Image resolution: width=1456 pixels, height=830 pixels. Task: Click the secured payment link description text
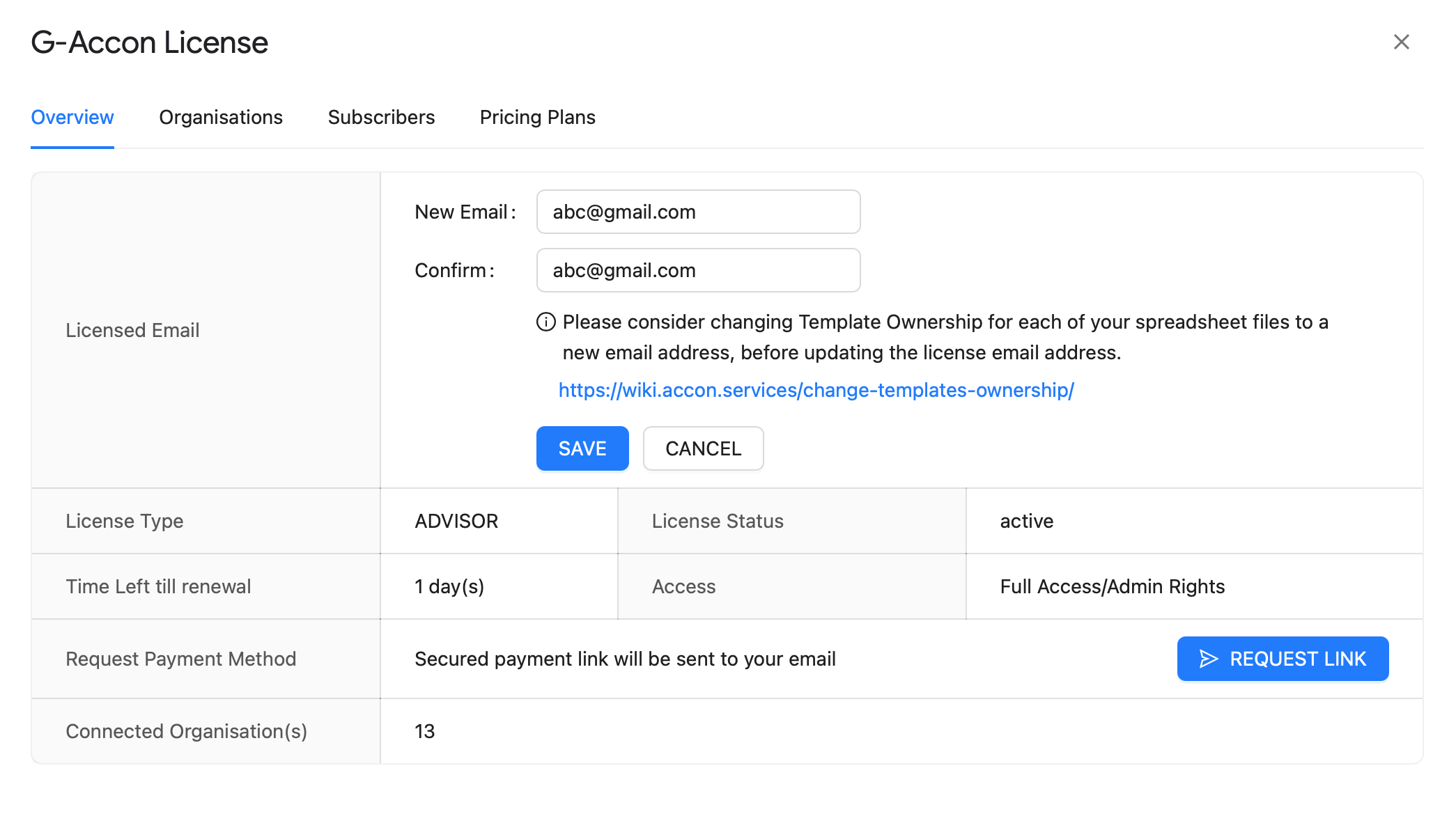tap(625, 659)
